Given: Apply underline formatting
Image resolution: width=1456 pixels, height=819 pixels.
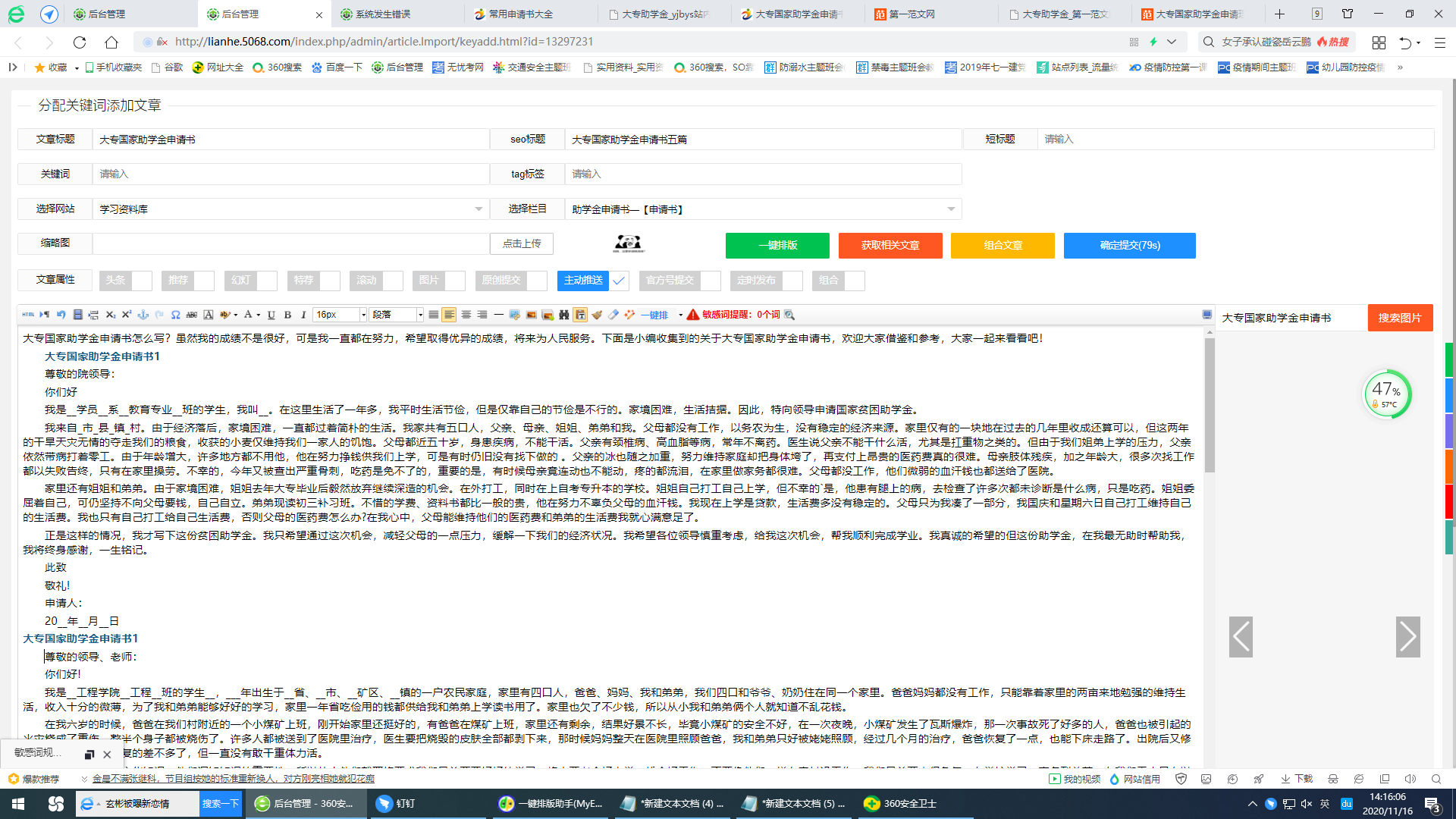Looking at the screenshot, I should 271,315.
